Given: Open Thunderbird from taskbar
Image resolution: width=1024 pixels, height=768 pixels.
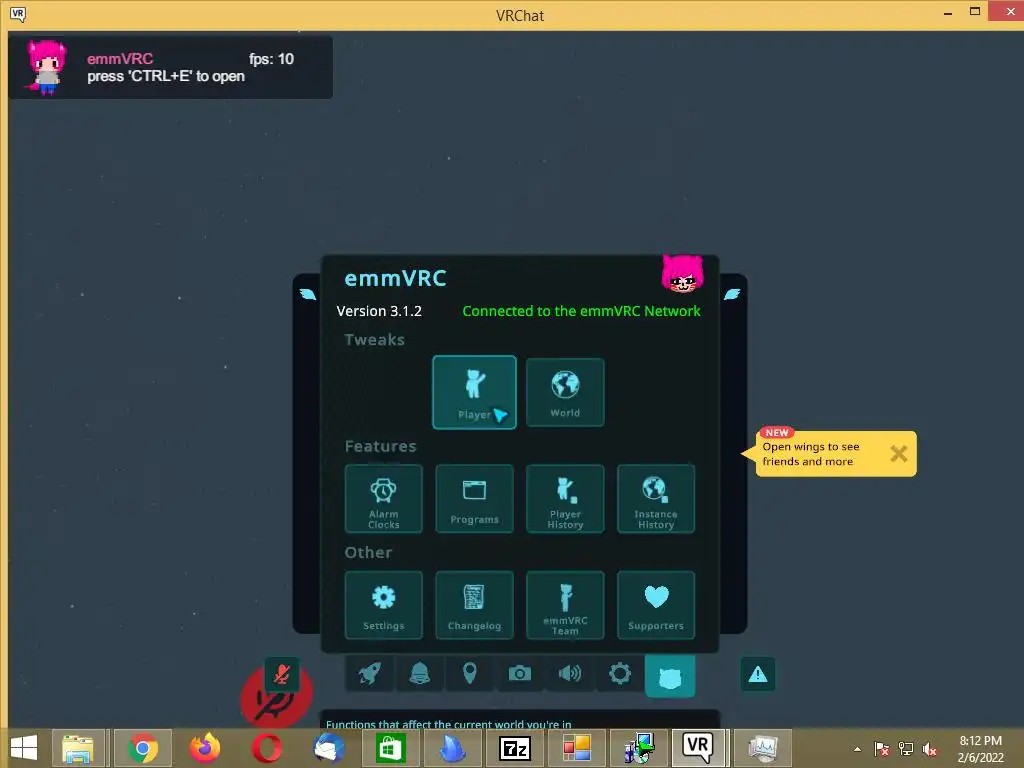Looking at the screenshot, I should click(x=328, y=748).
